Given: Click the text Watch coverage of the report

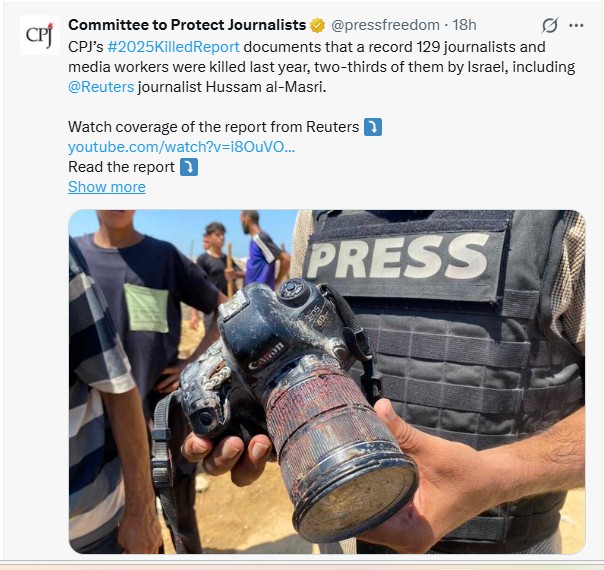Looking at the screenshot, I should click(x=213, y=127).
